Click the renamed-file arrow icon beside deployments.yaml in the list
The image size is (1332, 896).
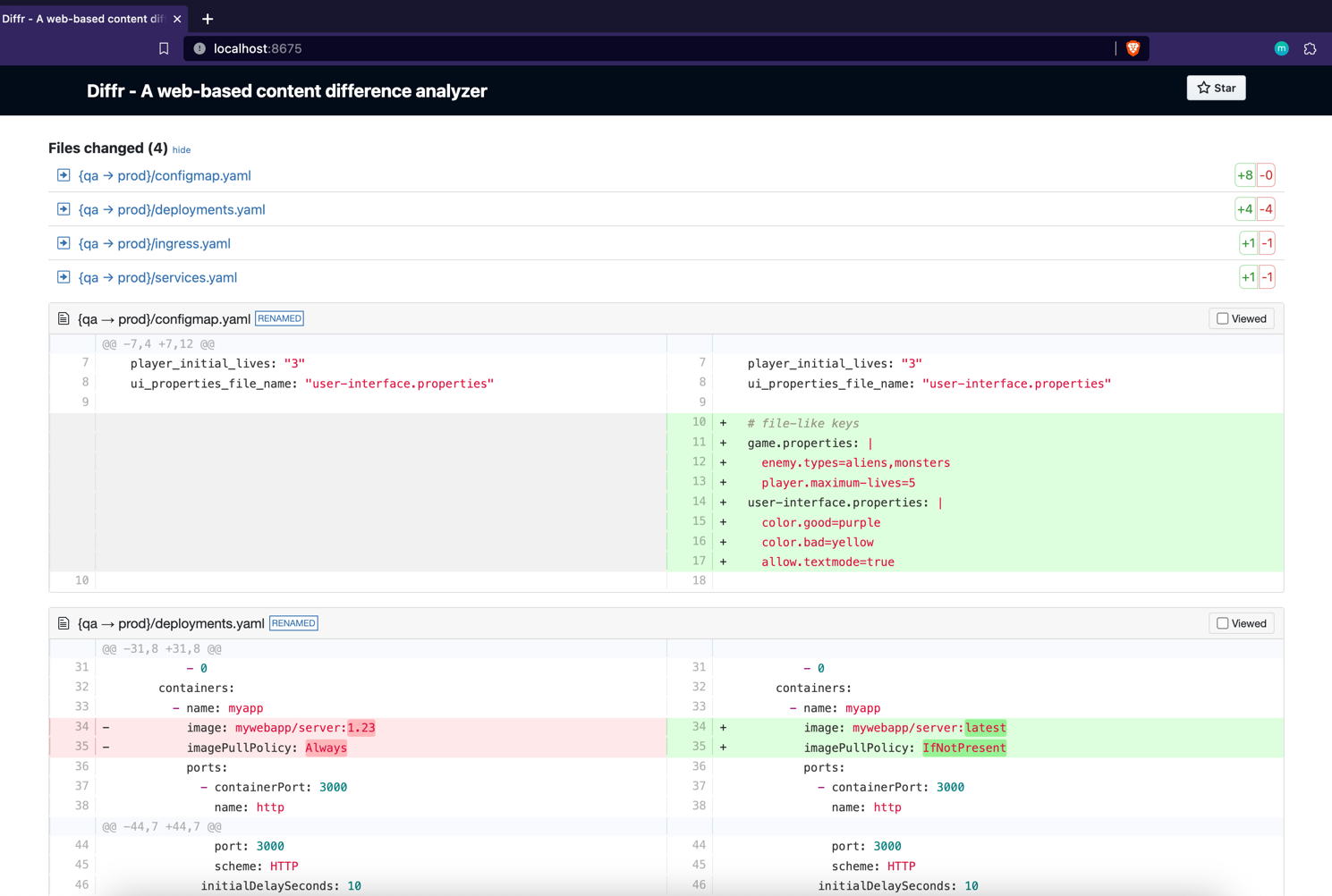tap(64, 209)
